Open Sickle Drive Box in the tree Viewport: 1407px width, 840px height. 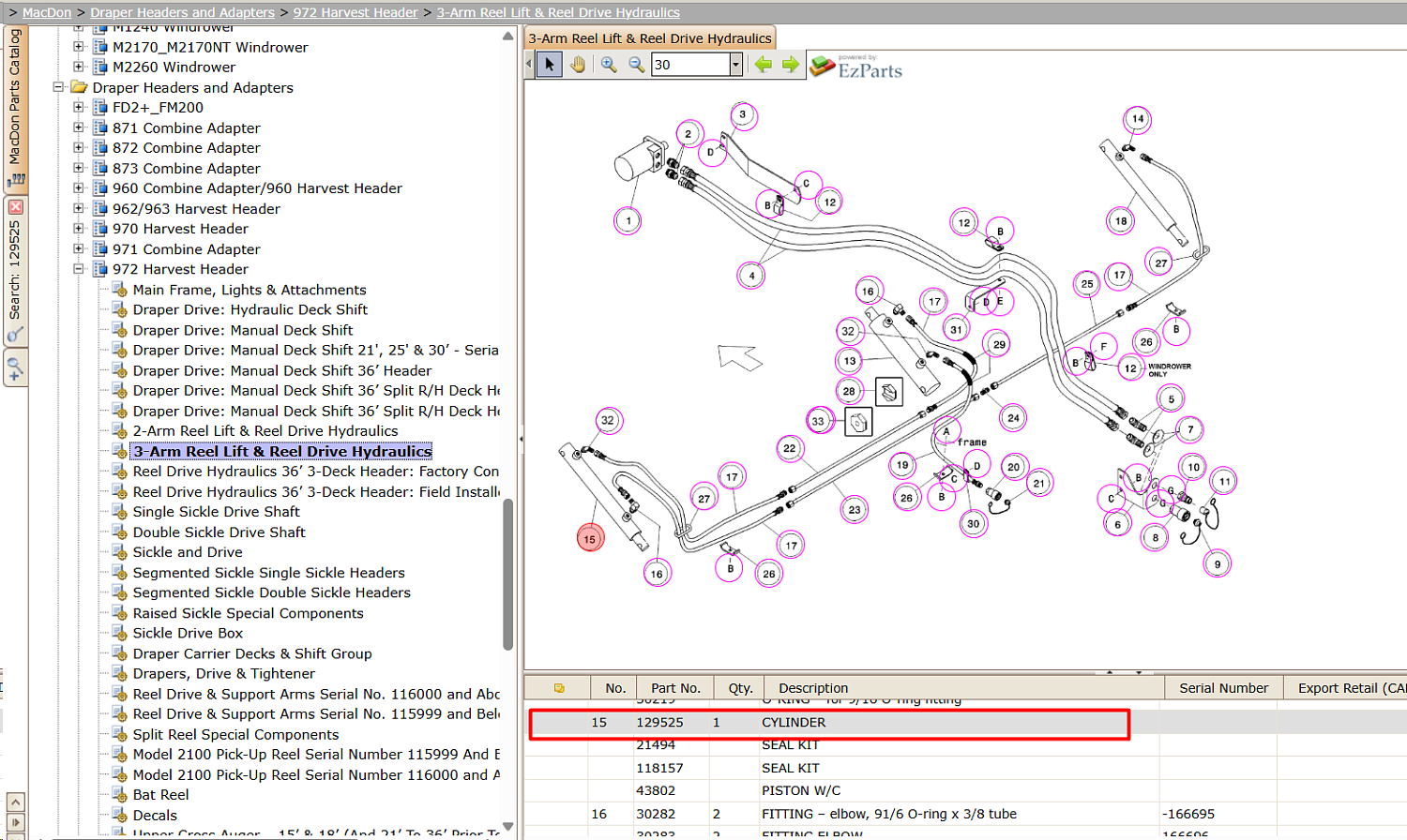tap(188, 633)
